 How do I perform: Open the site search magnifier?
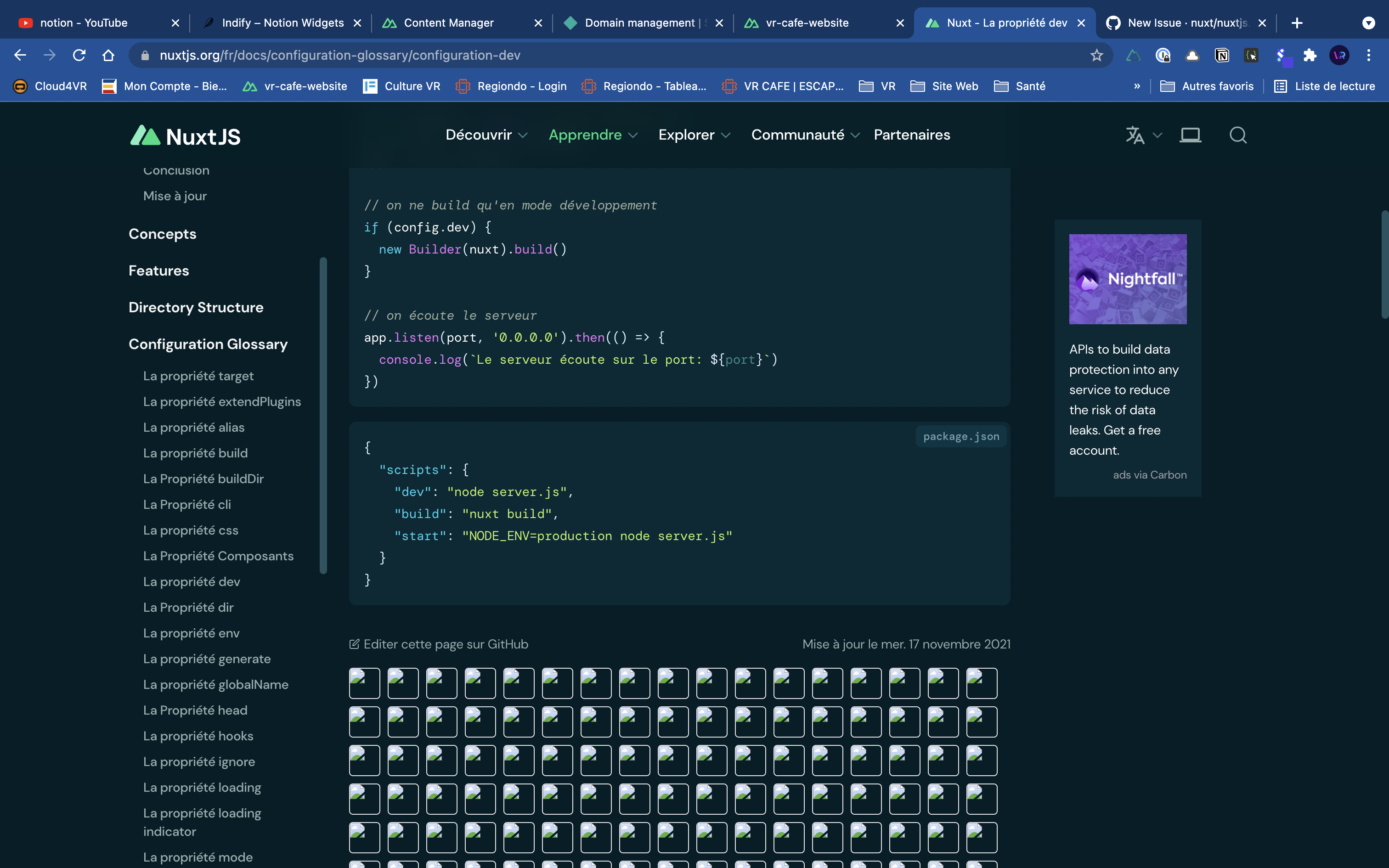1238,135
